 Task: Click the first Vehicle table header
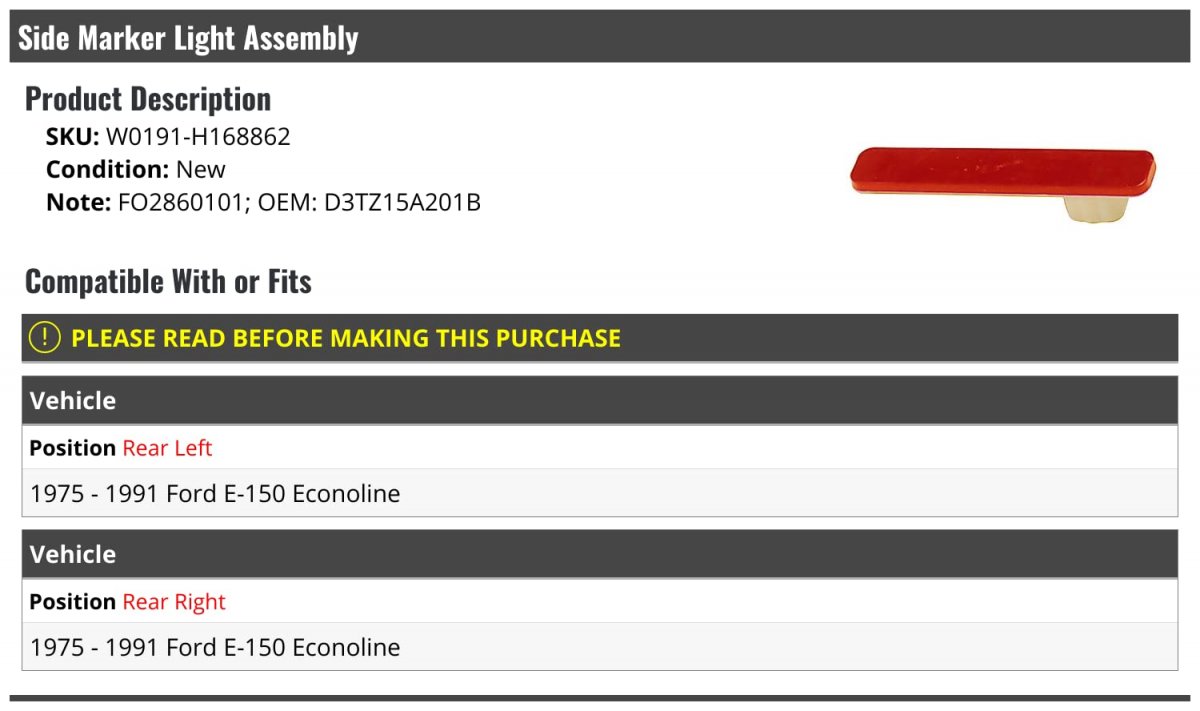tap(600, 401)
